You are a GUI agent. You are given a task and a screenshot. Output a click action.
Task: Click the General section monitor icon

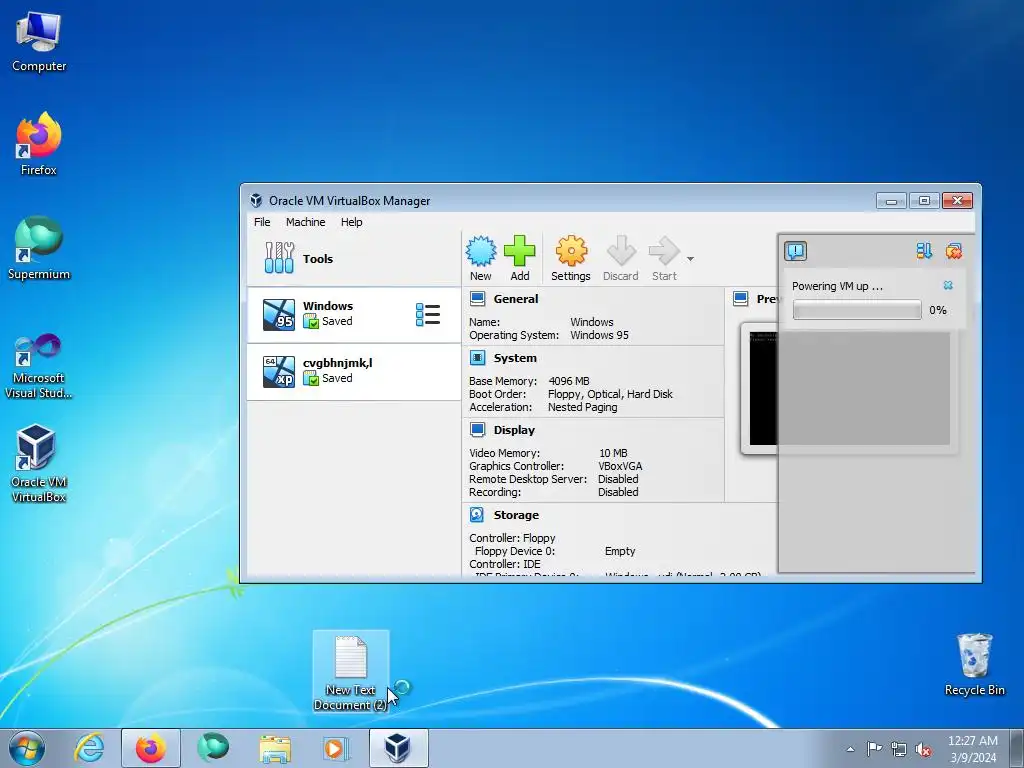(477, 299)
